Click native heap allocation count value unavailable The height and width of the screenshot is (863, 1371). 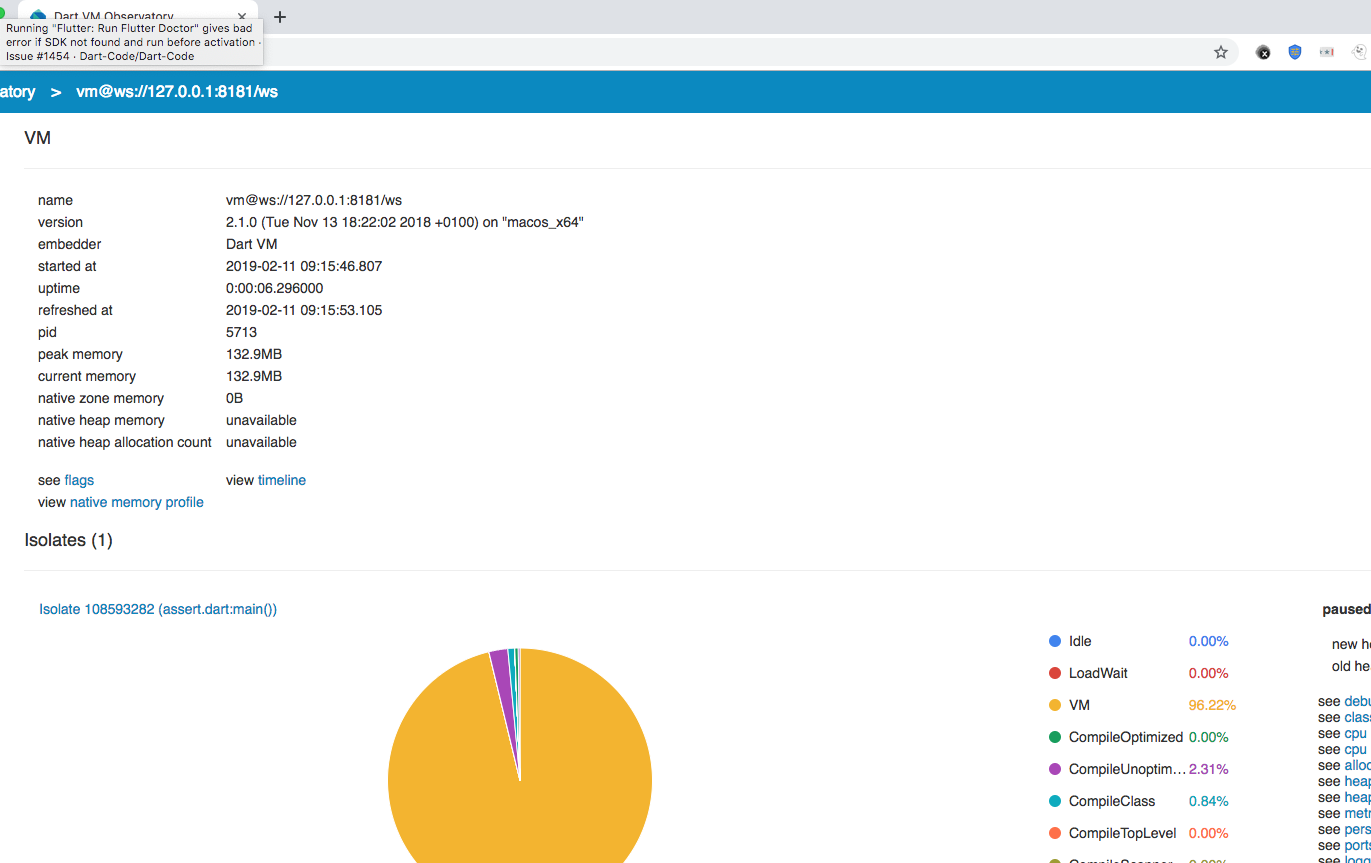(x=261, y=442)
